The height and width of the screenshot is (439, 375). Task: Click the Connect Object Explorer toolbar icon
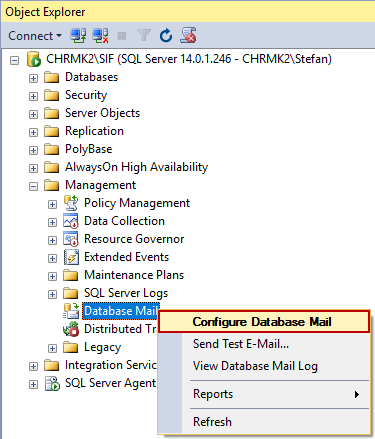coord(78,35)
